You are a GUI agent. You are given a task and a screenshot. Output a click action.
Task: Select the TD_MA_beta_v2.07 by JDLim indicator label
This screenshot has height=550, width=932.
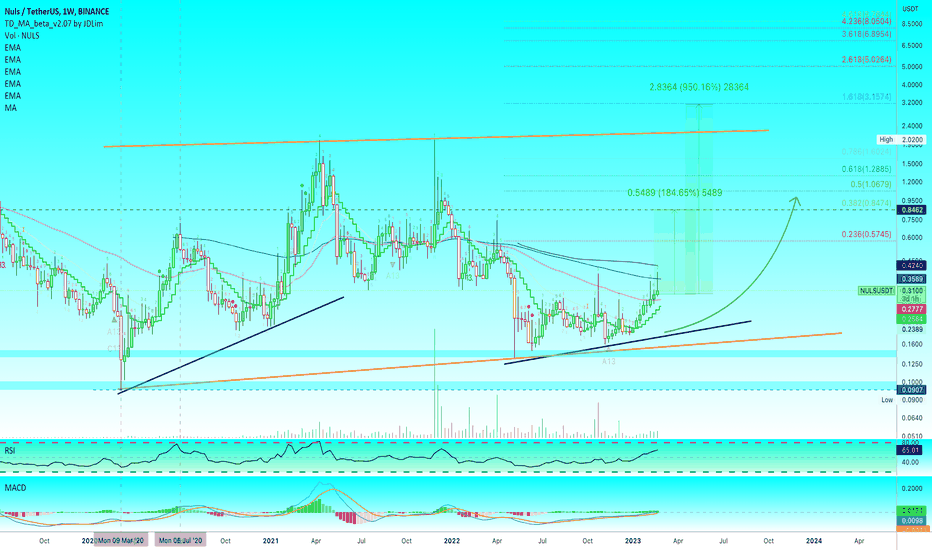pos(53,24)
